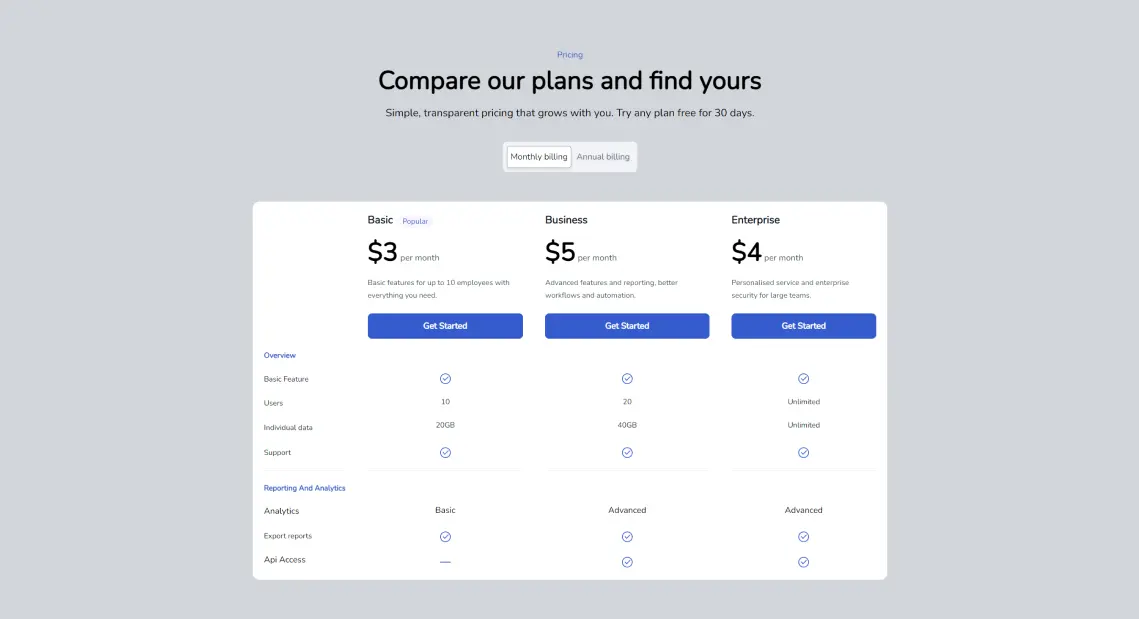Screen dimensions: 1139x619
Task: Click Api Access checkmark in Enterprise column
Action: (x=803, y=562)
